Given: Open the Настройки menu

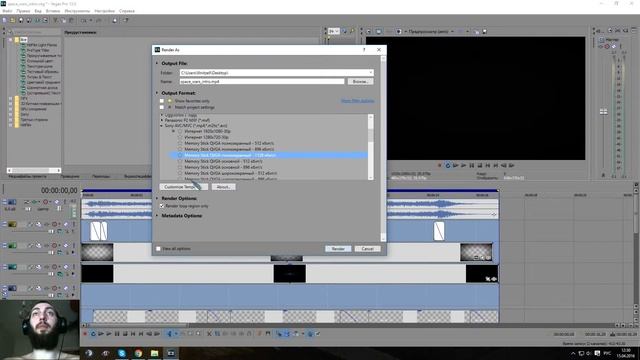Looking at the screenshot, I should click(104, 11).
